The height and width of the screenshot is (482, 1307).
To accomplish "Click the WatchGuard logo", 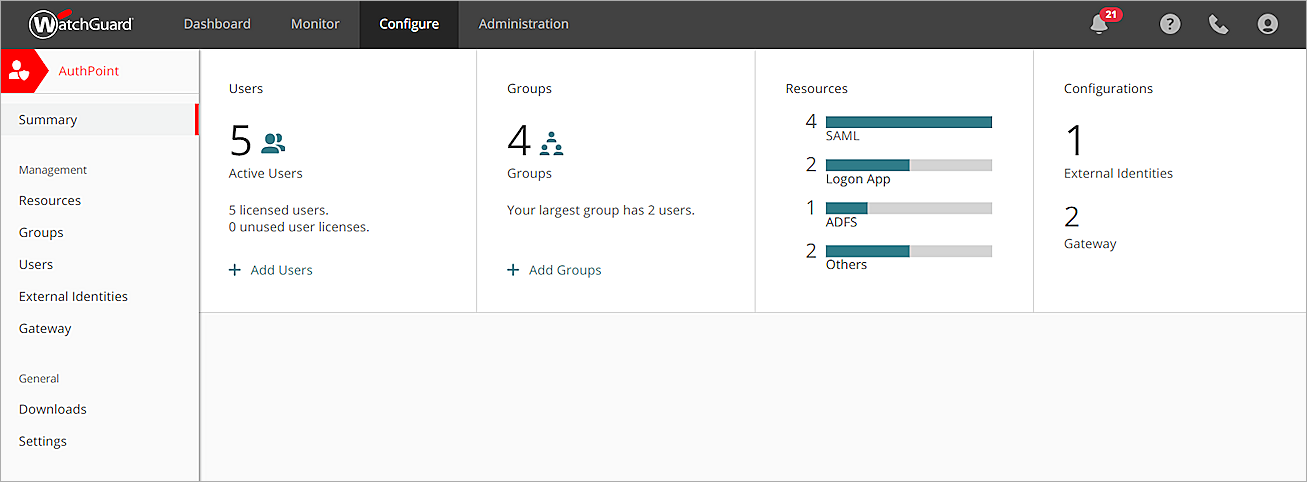I will (x=81, y=24).
